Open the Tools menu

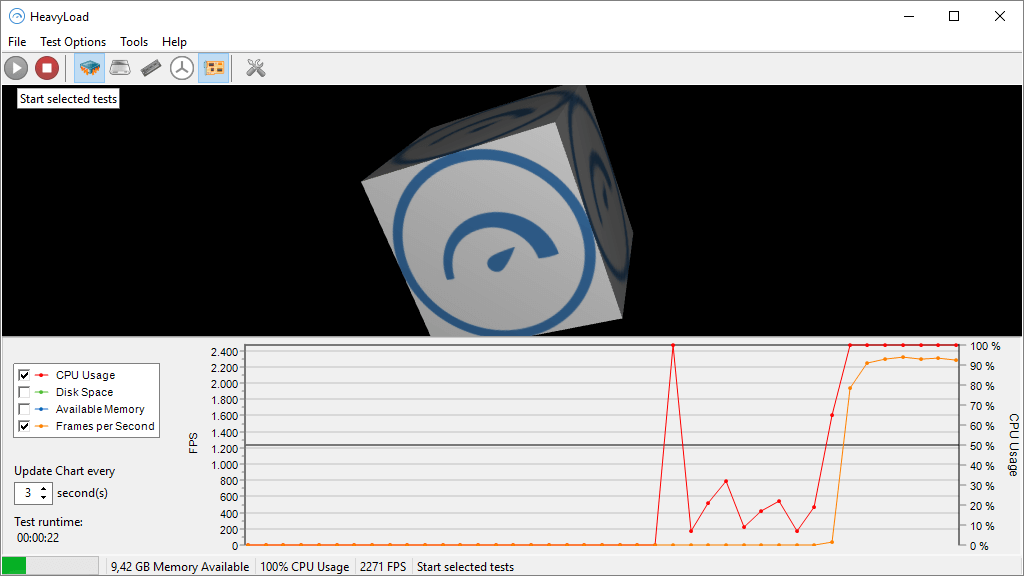pyautogui.click(x=134, y=42)
